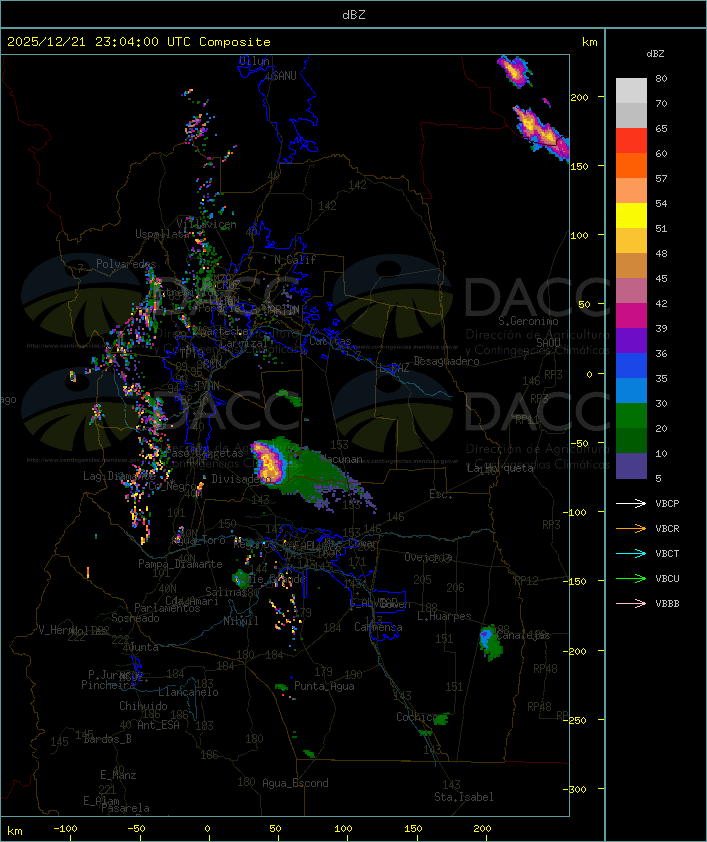Click the 'VBBB' legend label

tap(667, 604)
